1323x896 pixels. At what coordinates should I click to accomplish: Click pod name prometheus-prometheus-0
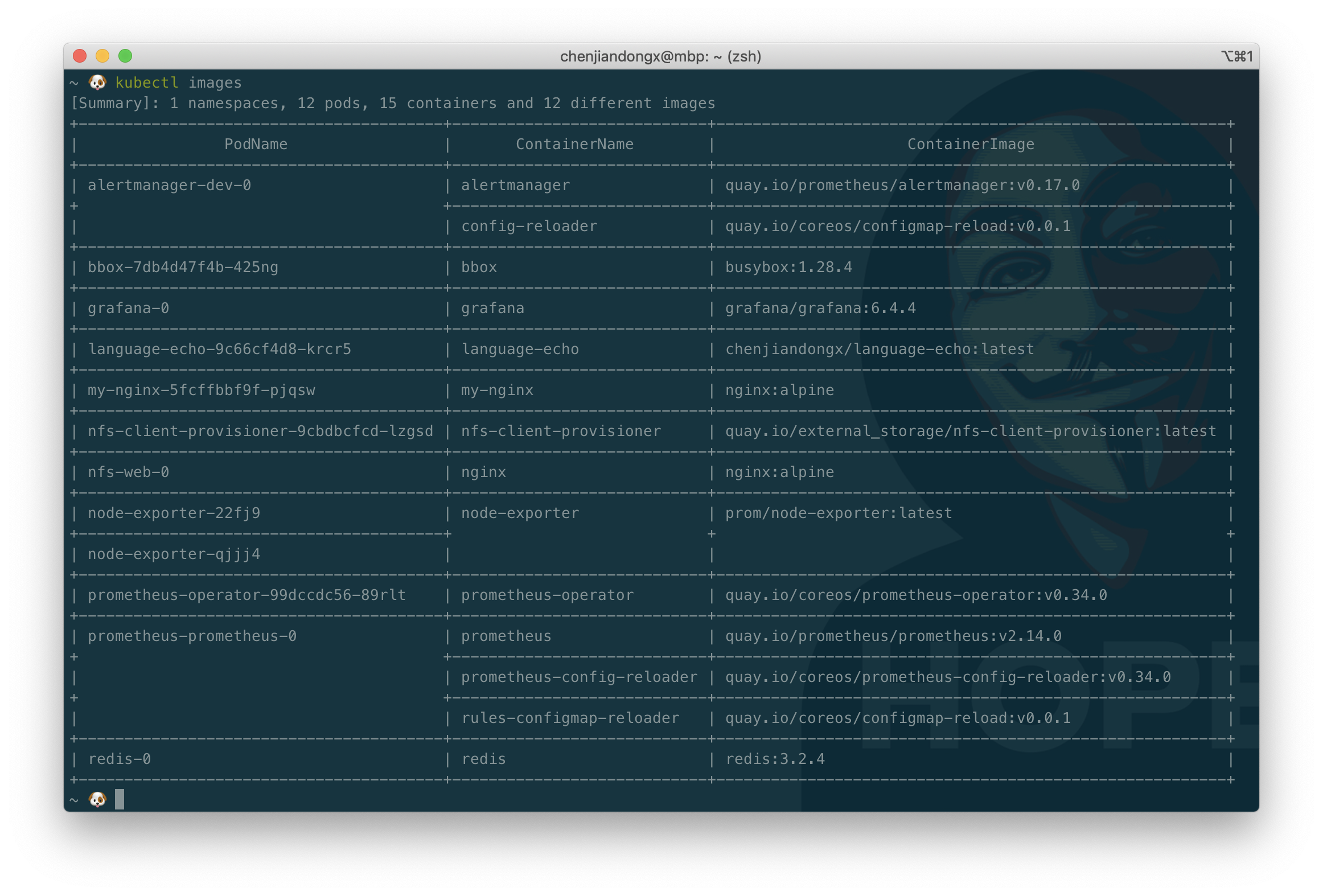[192, 636]
